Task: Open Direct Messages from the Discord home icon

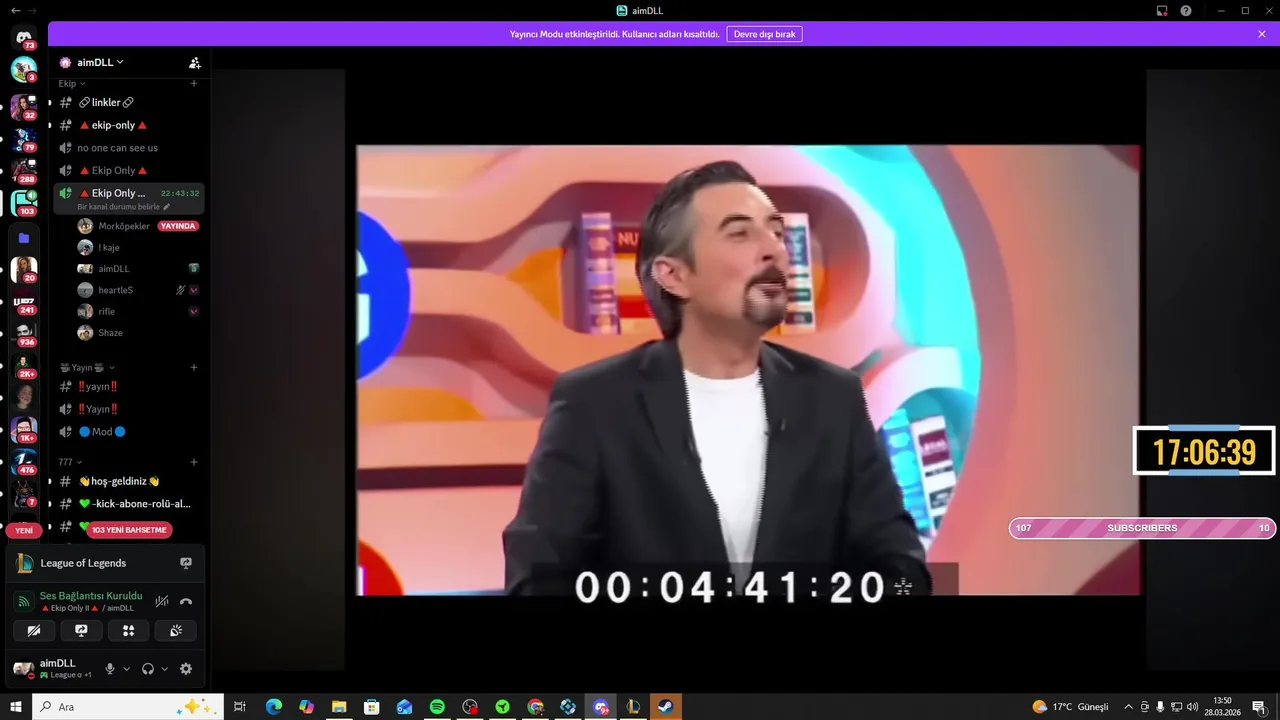Action: pyautogui.click(x=24, y=37)
